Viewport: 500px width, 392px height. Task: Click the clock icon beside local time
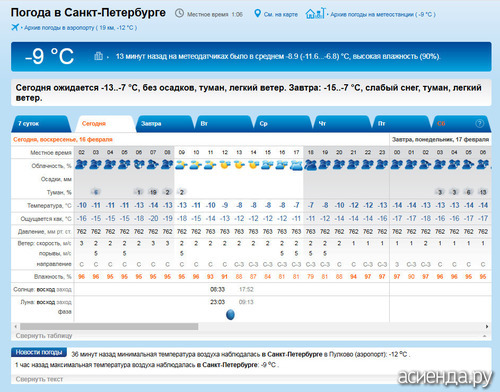(179, 13)
